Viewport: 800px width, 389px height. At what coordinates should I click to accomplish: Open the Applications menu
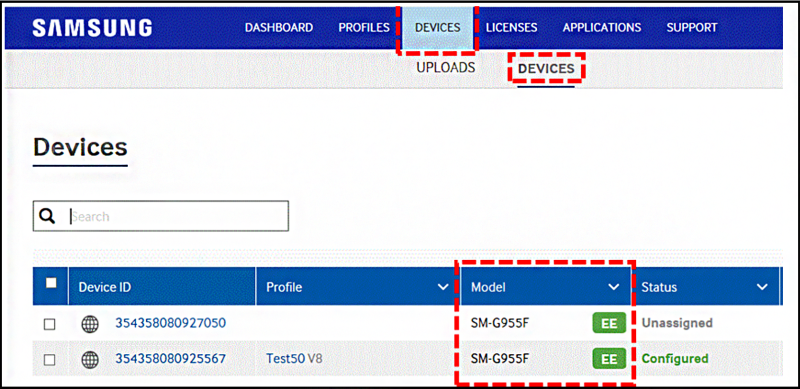pyautogui.click(x=602, y=28)
